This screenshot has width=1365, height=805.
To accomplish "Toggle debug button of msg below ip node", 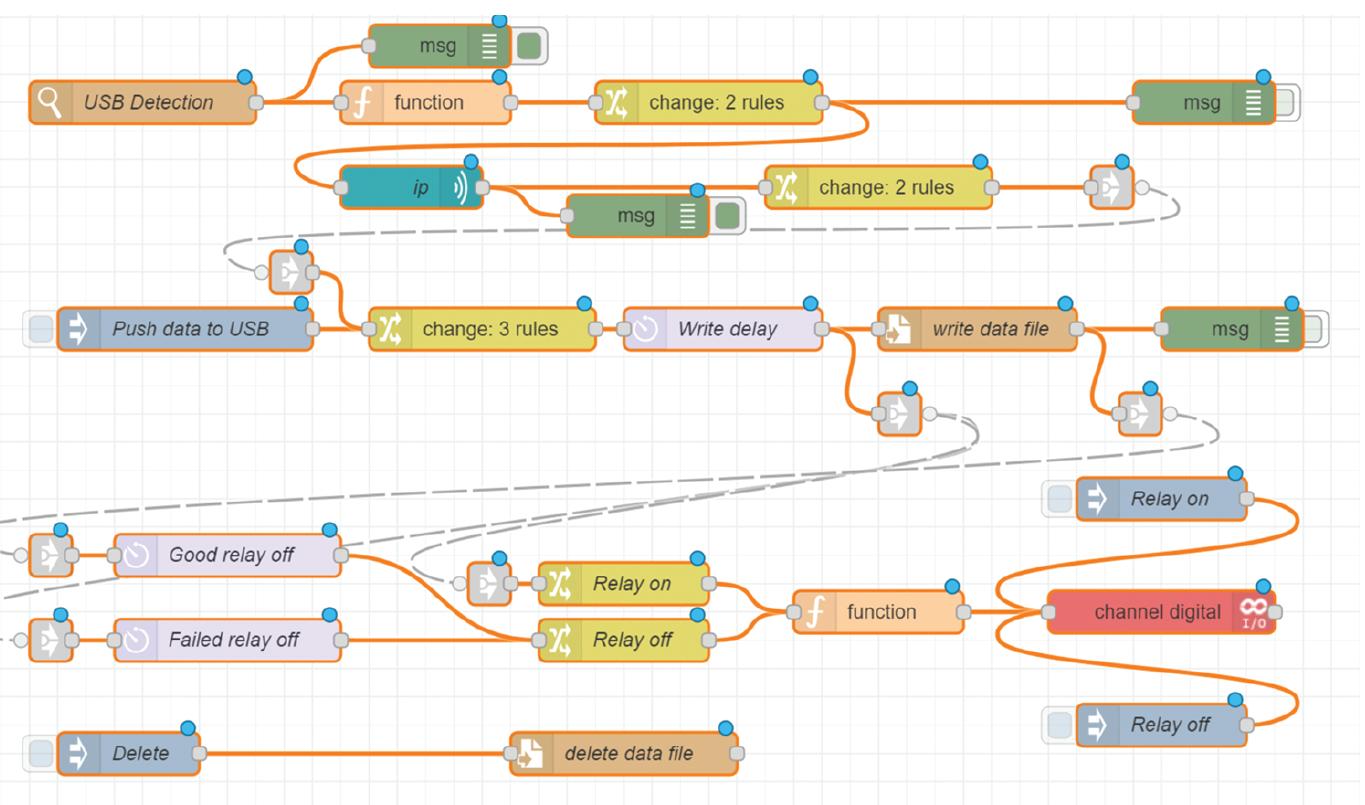I will 728,215.
